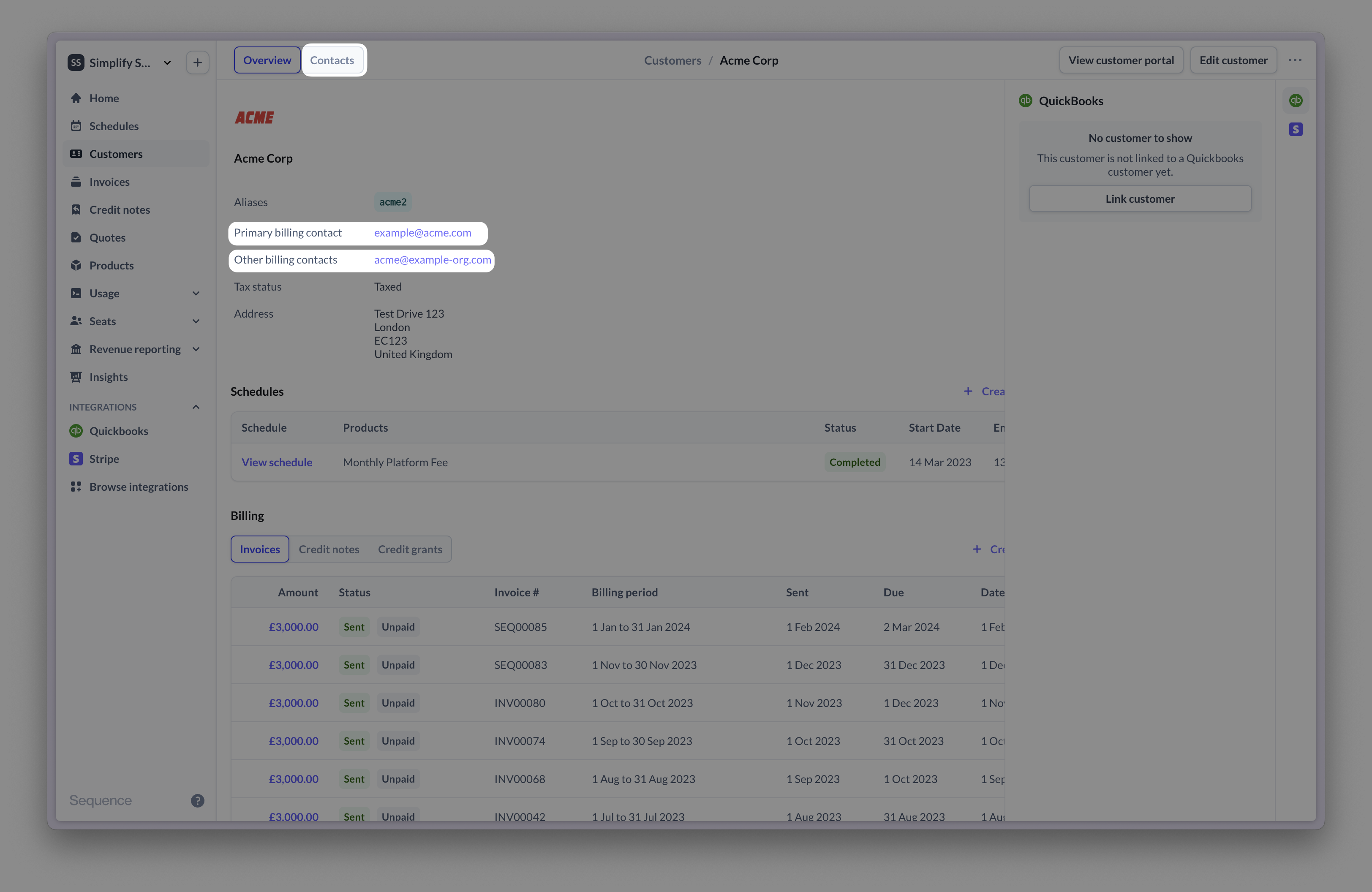Open £3,000.00 amount for invoice SEQ00085
Viewport: 1372px width, 892px height.
pyautogui.click(x=294, y=627)
